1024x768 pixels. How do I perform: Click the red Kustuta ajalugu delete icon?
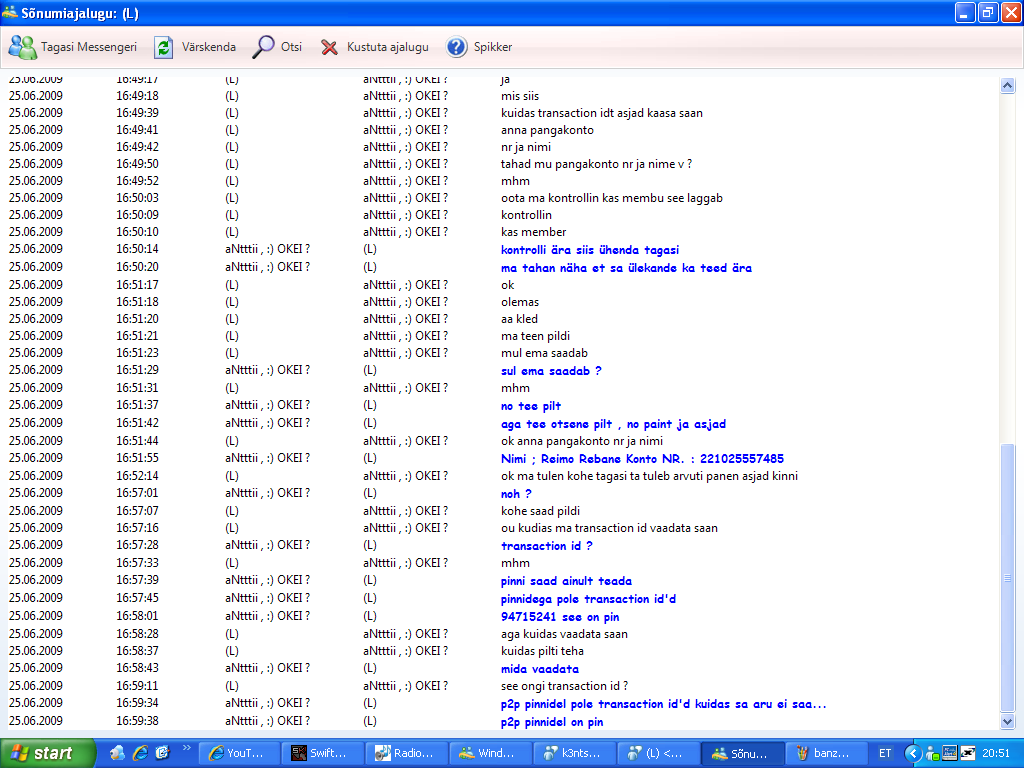(328, 46)
